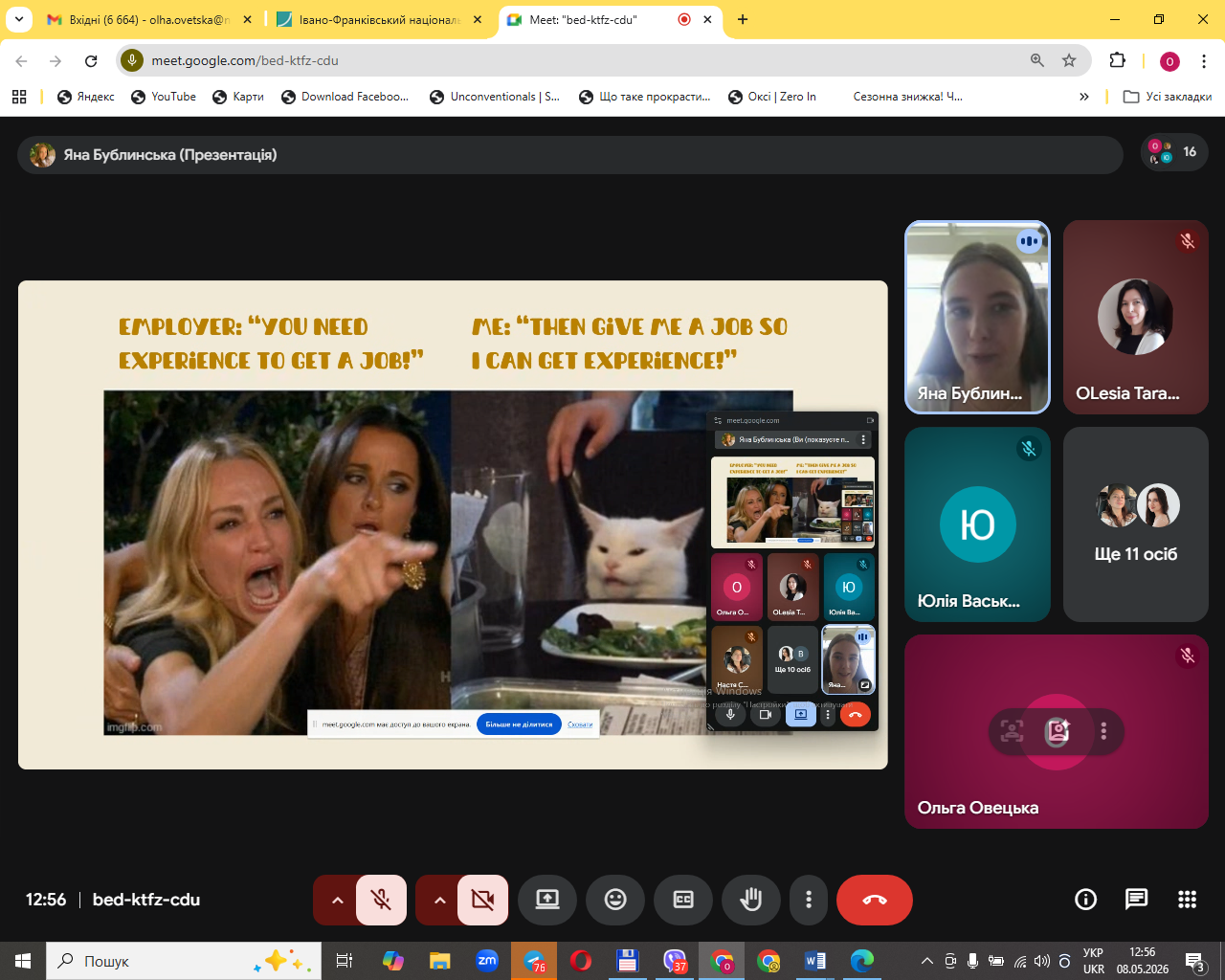This screenshot has width=1225, height=980.
Task: Select Юлія Васьк... participant tile
Action: (977, 524)
